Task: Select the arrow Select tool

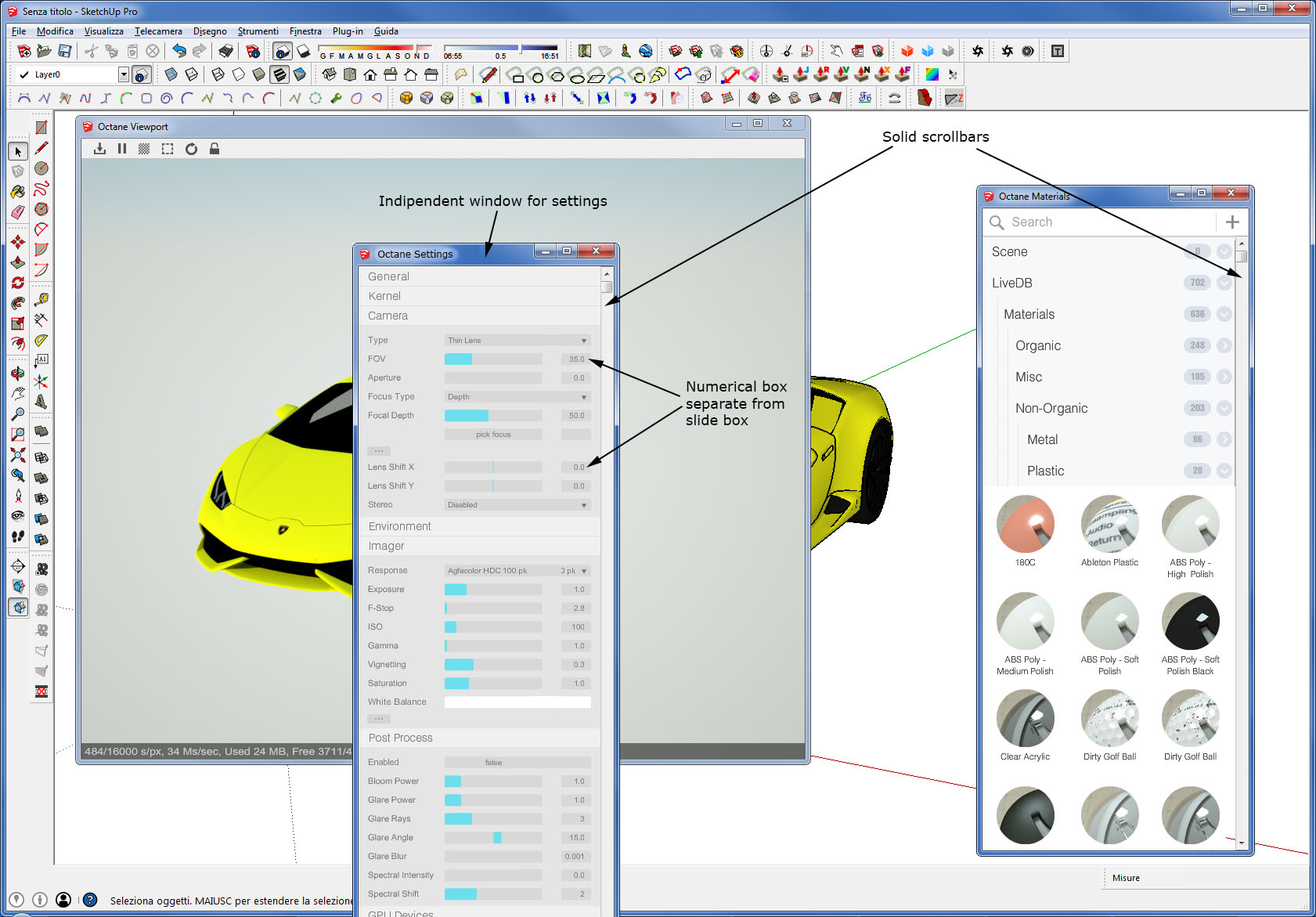Action: 18,151
